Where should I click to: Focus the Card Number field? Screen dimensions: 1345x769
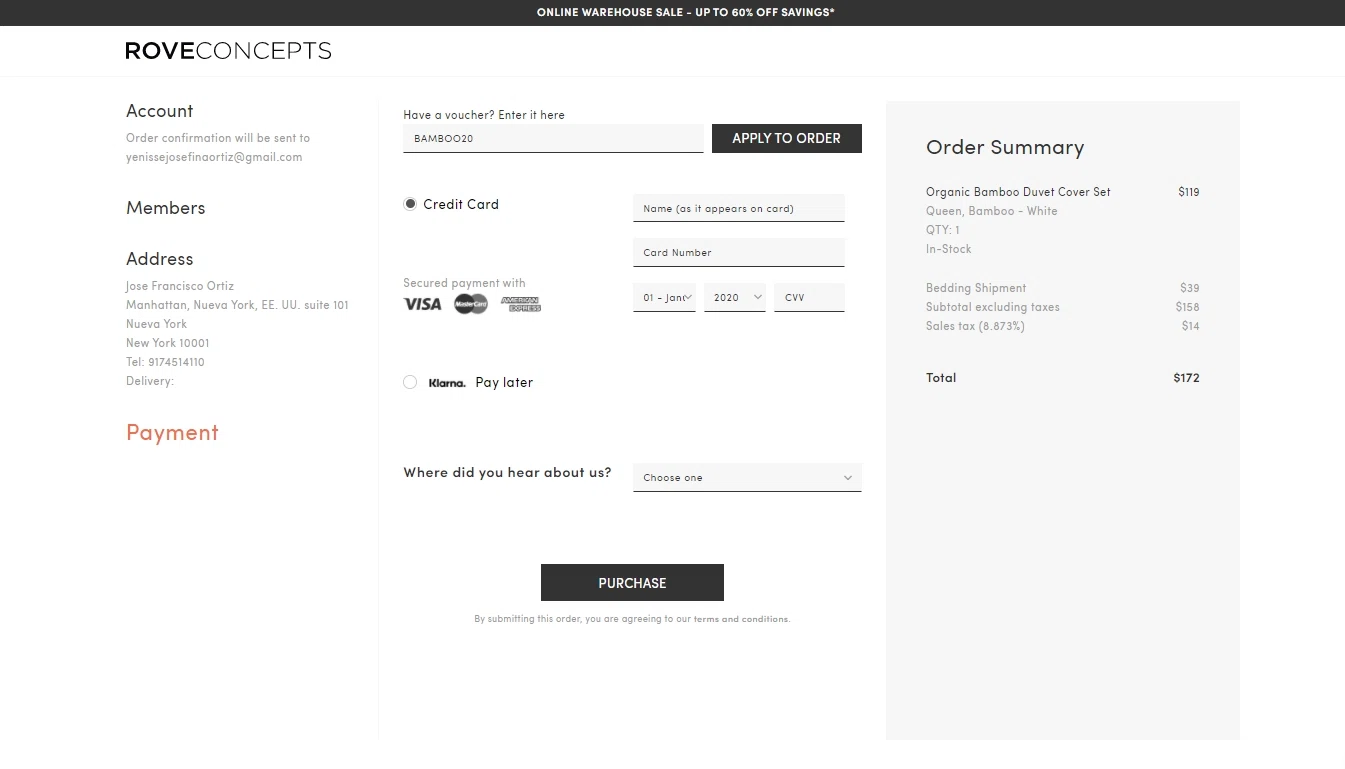(739, 252)
